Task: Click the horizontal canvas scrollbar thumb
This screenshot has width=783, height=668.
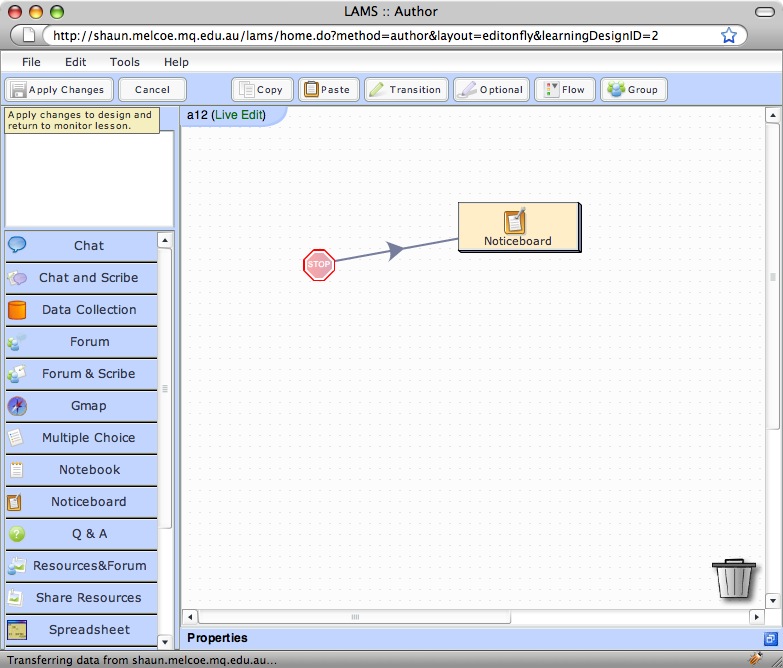Action: pos(352,616)
